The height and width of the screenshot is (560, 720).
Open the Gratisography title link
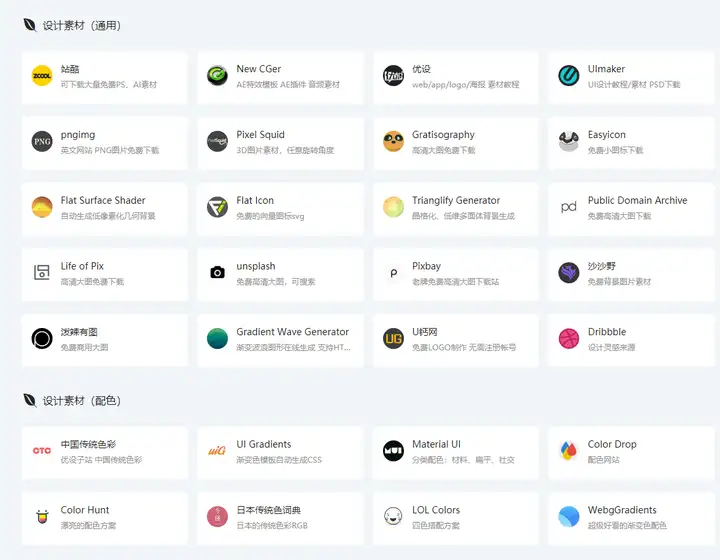(x=443, y=135)
